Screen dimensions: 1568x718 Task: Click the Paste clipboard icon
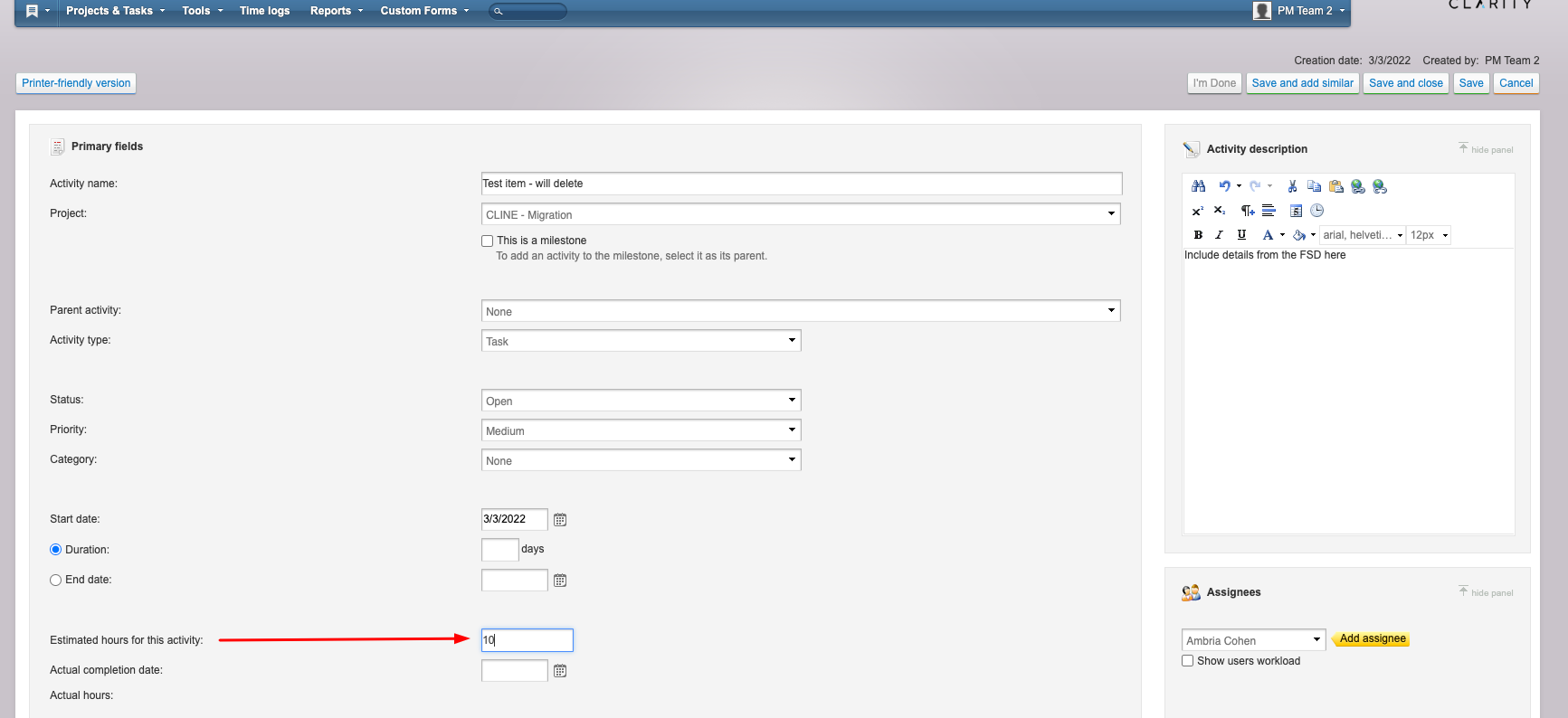point(1335,186)
